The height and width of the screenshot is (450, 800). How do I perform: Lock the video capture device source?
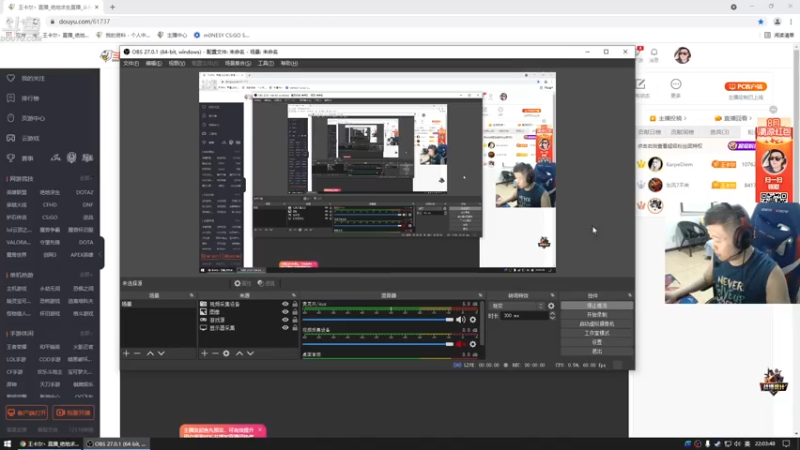pos(294,304)
